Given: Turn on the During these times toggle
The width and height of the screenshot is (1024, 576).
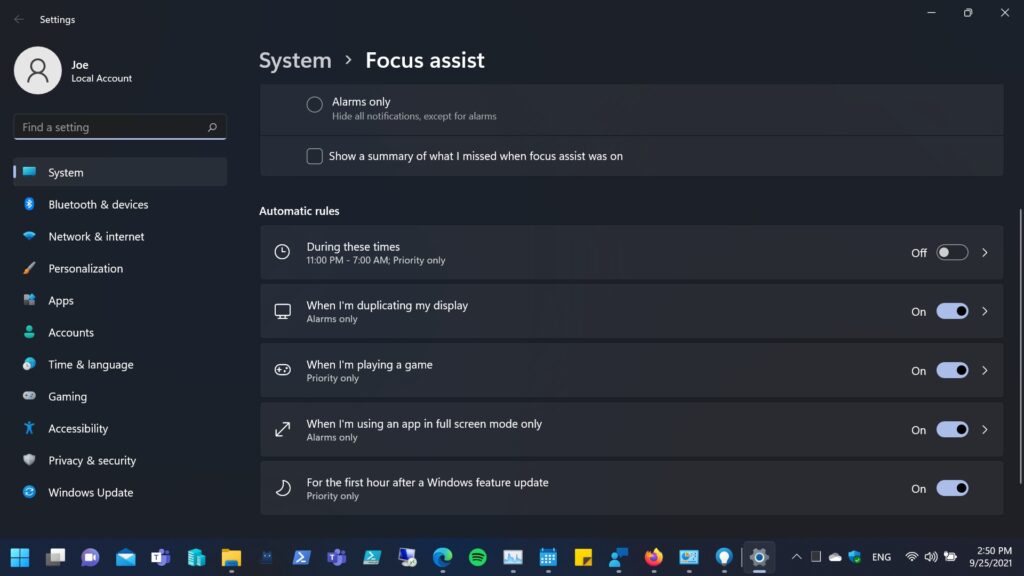Looking at the screenshot, I should pos(952,252).
